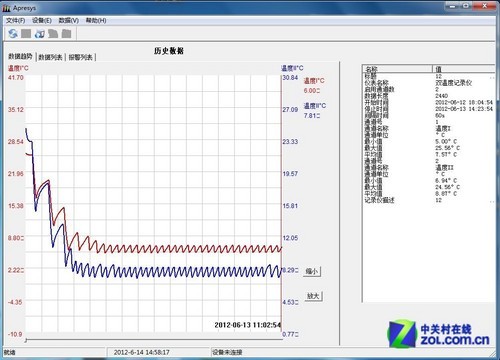Click the Apresys application icon in title bar

[6, 8]
